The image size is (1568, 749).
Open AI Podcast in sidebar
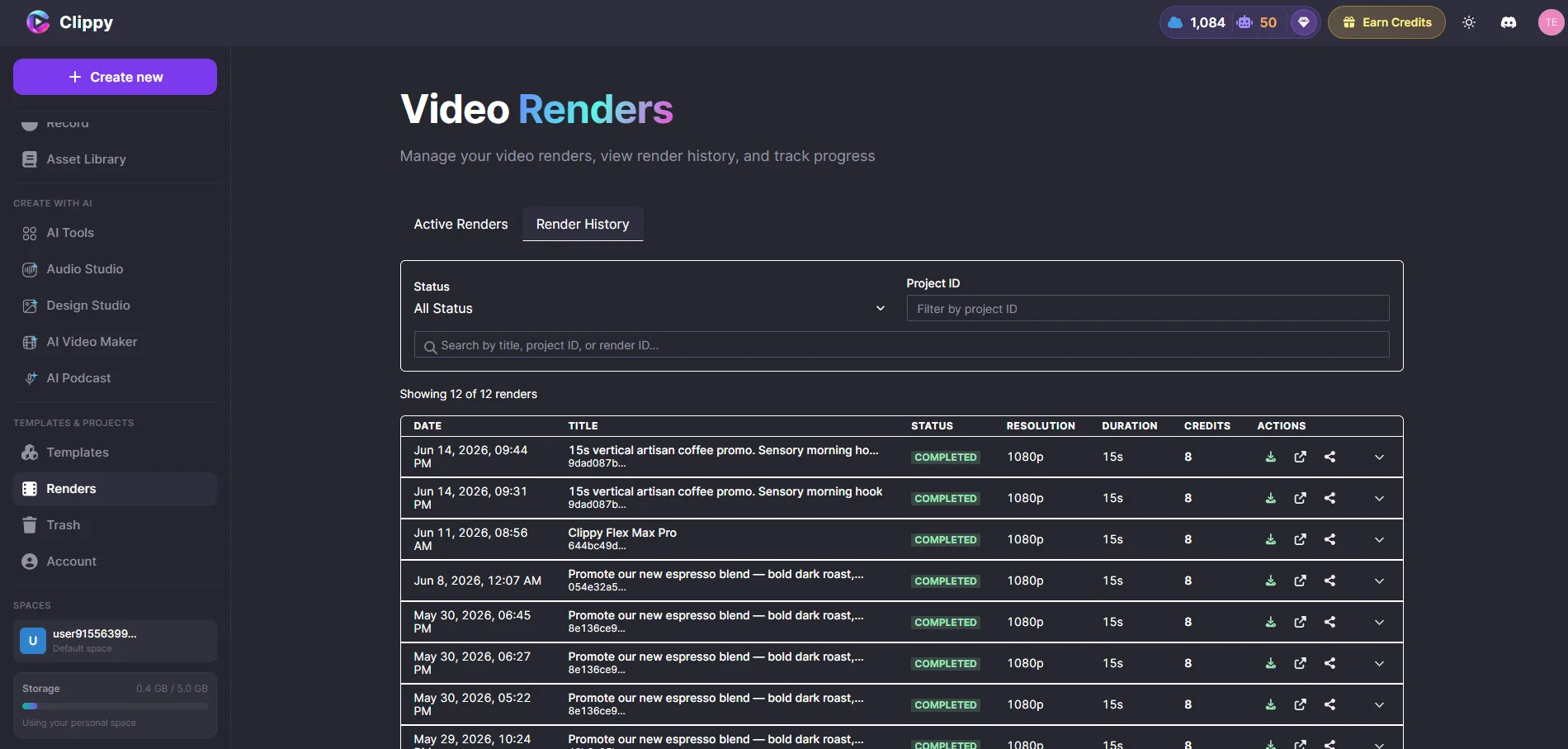pos(115,378)
